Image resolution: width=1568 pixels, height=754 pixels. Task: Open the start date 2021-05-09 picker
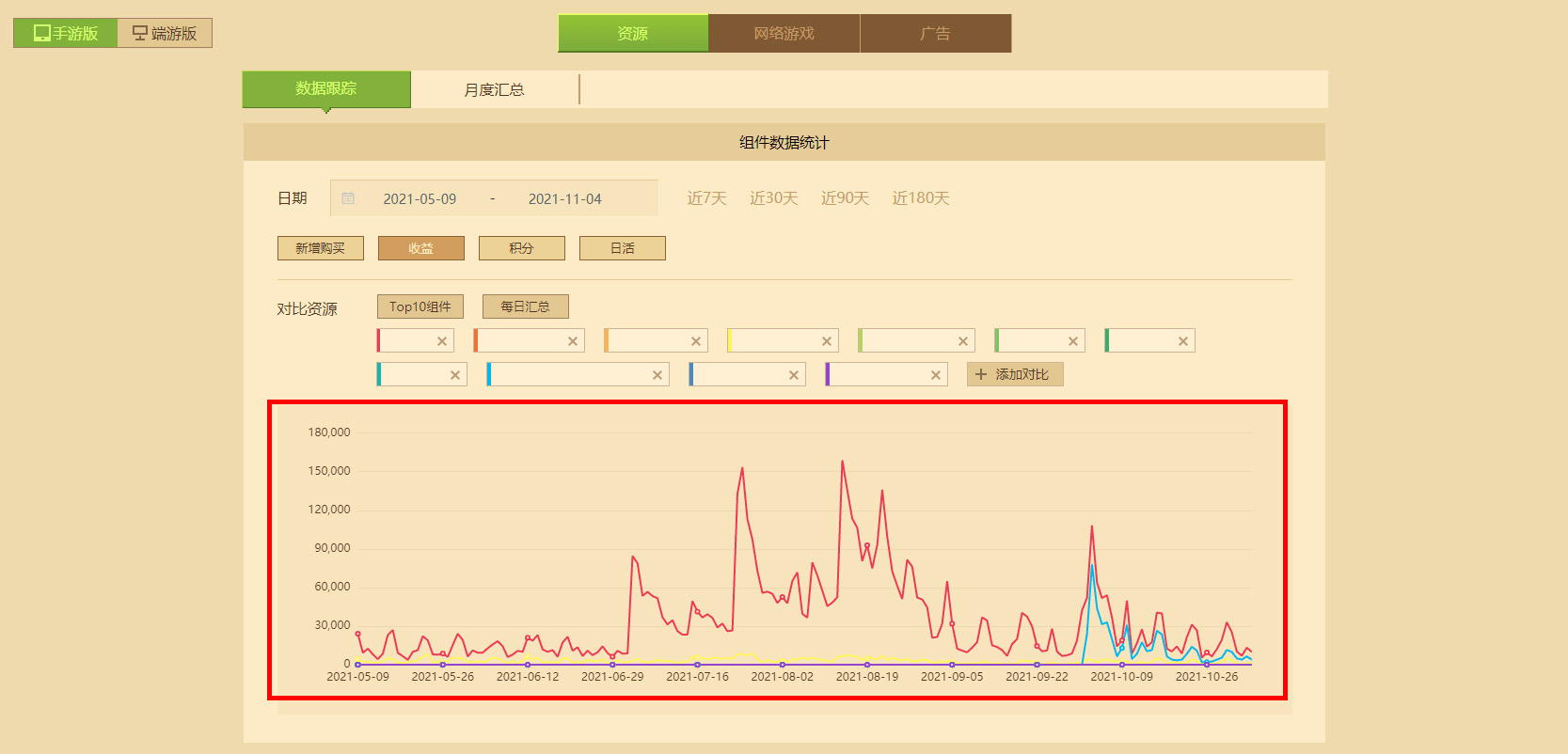coord(420,198)
